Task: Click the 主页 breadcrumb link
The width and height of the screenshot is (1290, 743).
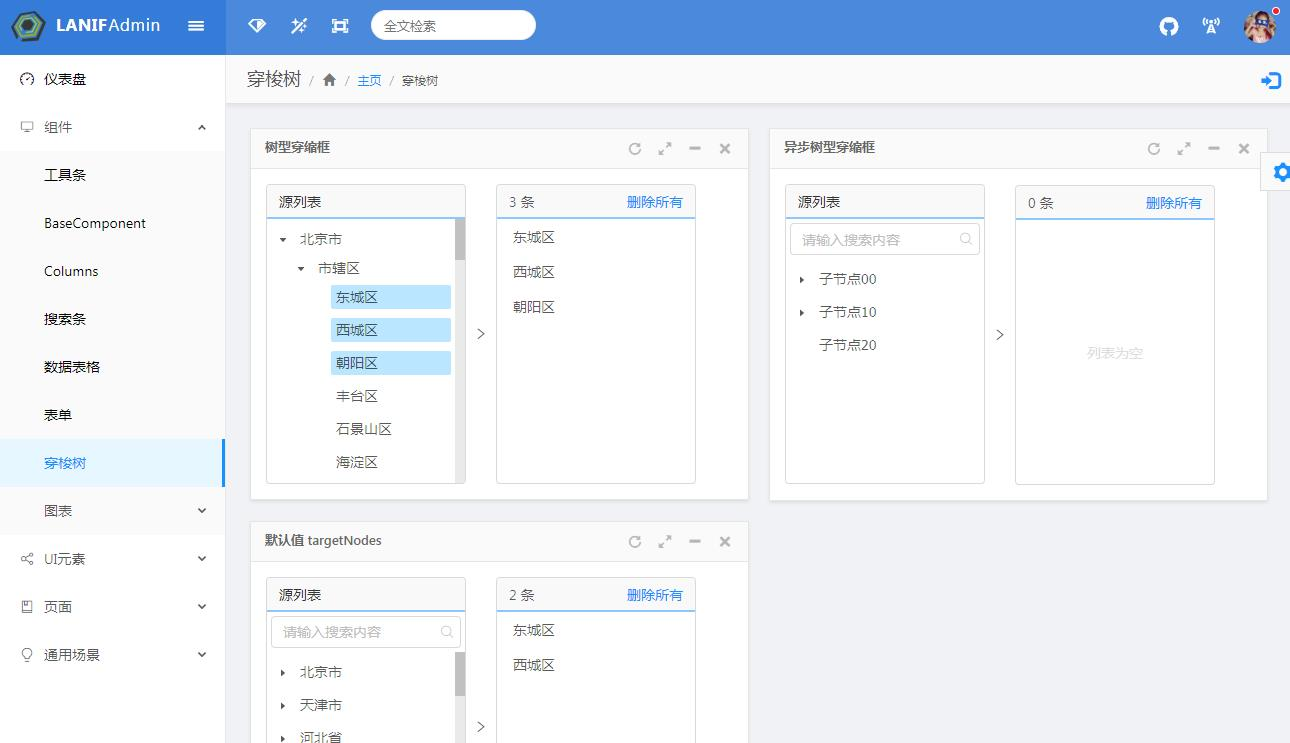Action: point(369,81)
